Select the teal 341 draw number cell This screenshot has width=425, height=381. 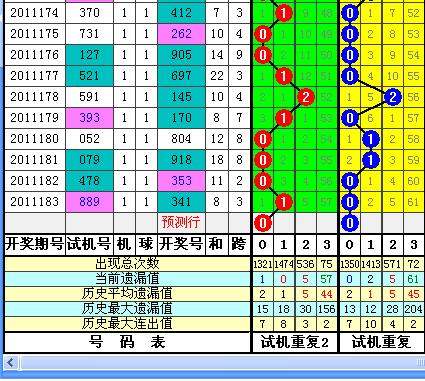[x=181, y=202]
